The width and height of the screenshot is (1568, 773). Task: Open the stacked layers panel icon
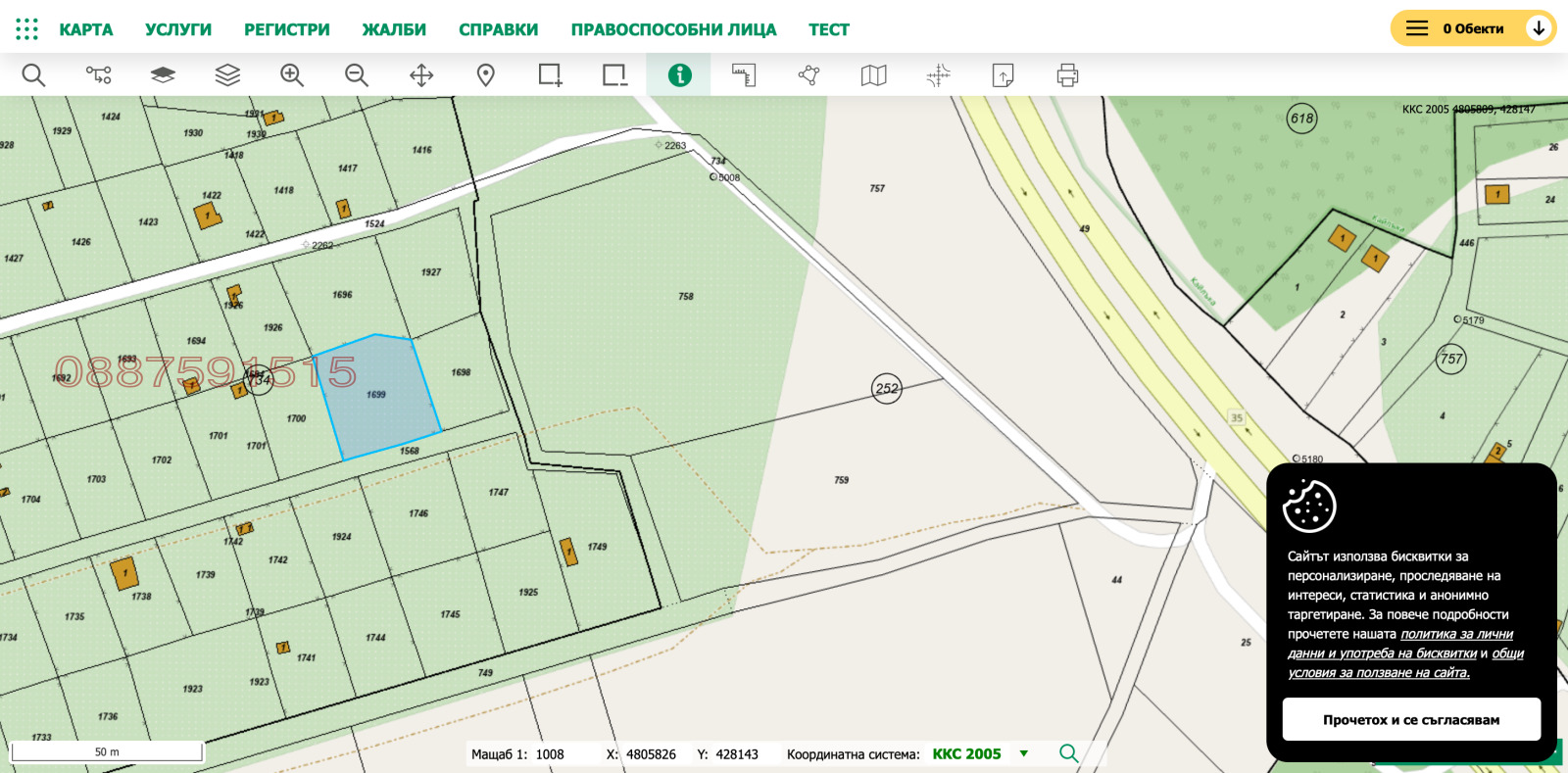227,75
